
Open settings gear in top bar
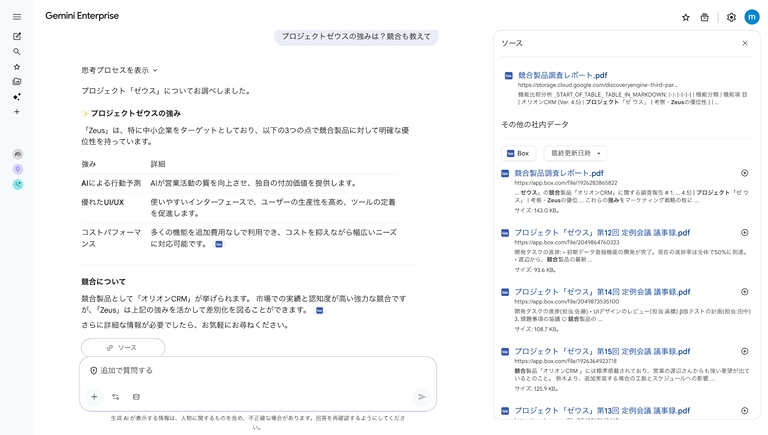pyautogui.click(x=731, y=18)
